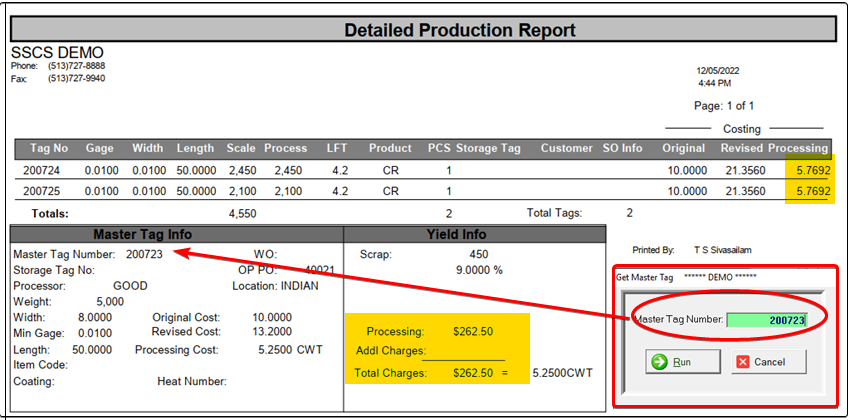
Task: Click the Page: 1 of 1 indicator
Action: pos(724,106)
